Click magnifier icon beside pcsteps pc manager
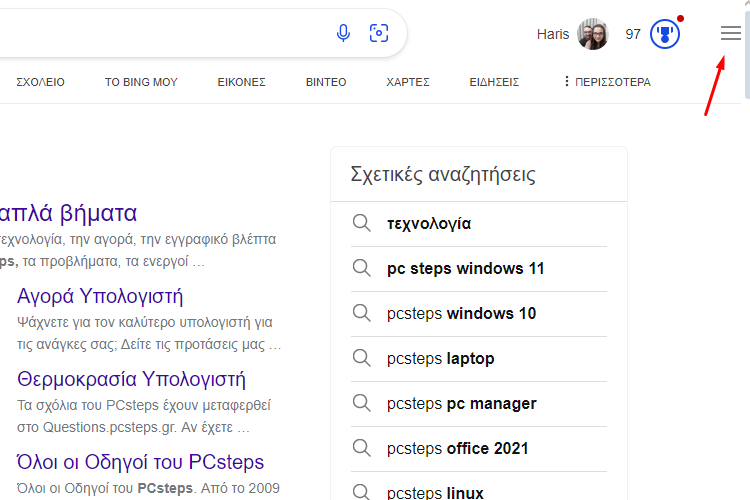Screen dimensions: 750x500 coord(362,403)
